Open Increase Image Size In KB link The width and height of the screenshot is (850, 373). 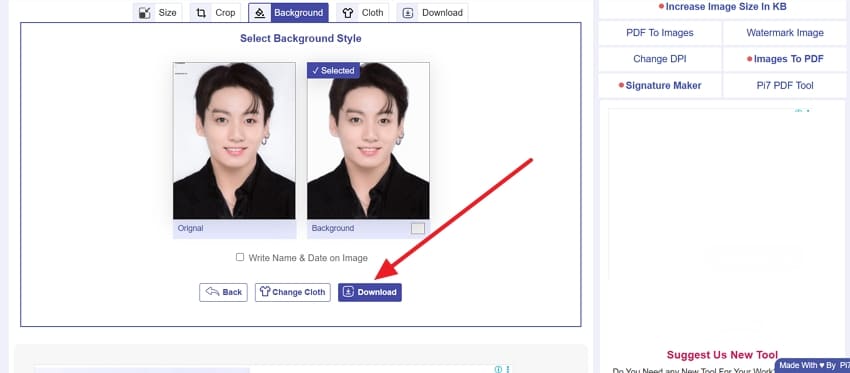tap(723, 7)
